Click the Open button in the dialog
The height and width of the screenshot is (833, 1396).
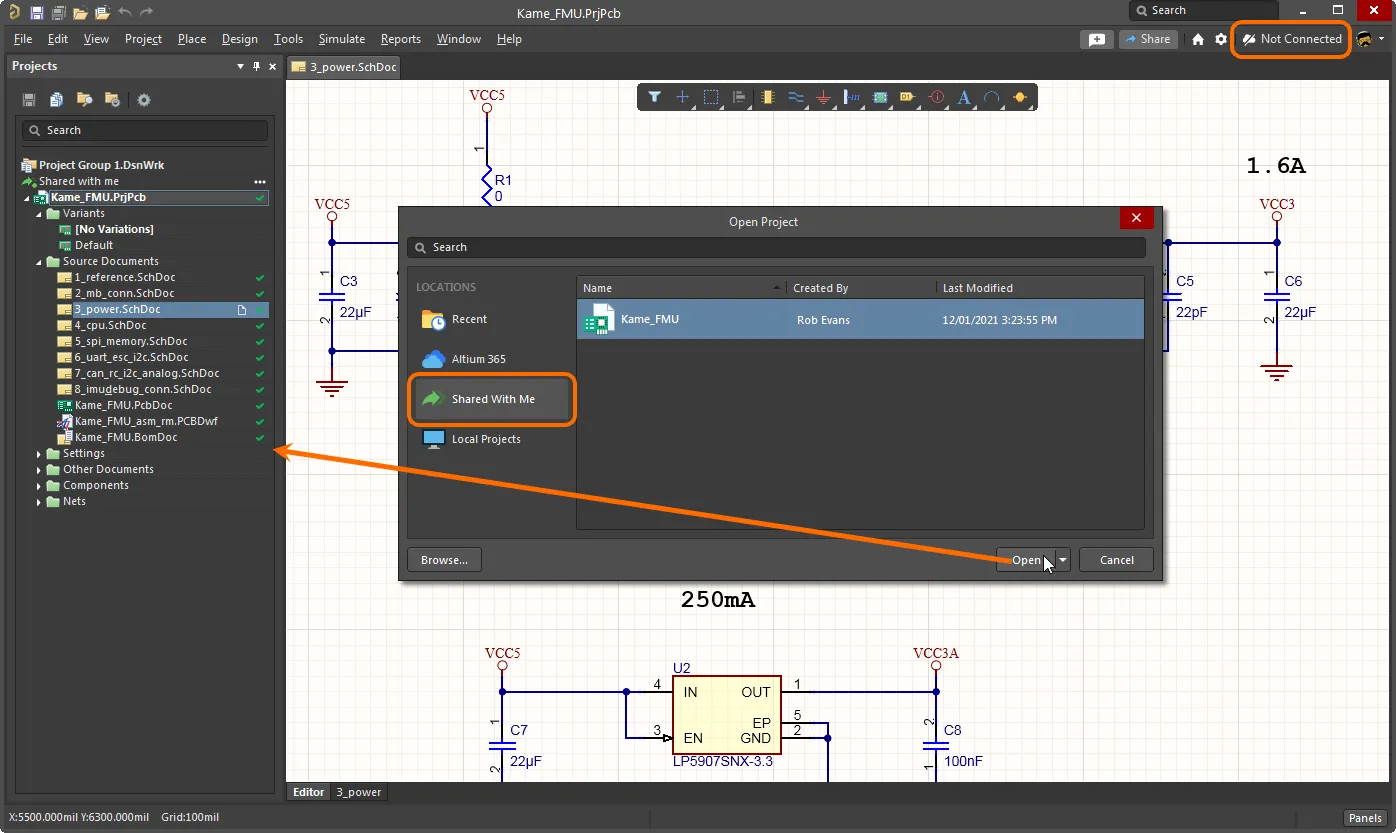coord(1026,560)
